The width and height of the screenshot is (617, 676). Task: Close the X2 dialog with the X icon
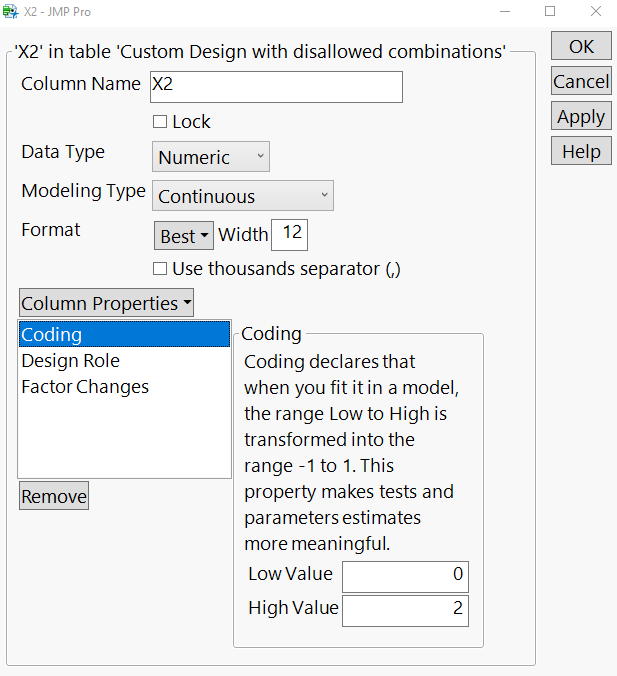coord(596,11)
